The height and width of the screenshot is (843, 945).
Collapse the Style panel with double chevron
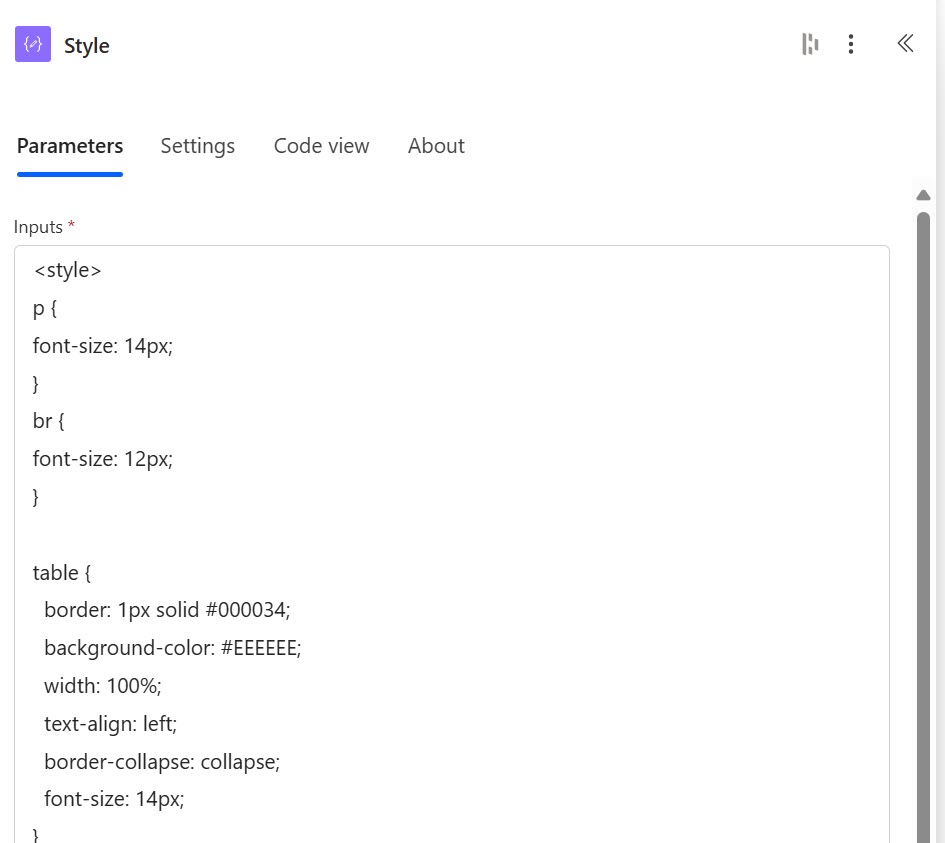[x=905, y=43]
